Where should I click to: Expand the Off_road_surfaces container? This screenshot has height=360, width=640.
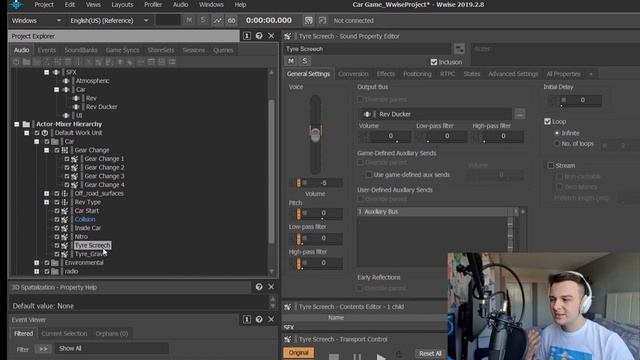47,193
